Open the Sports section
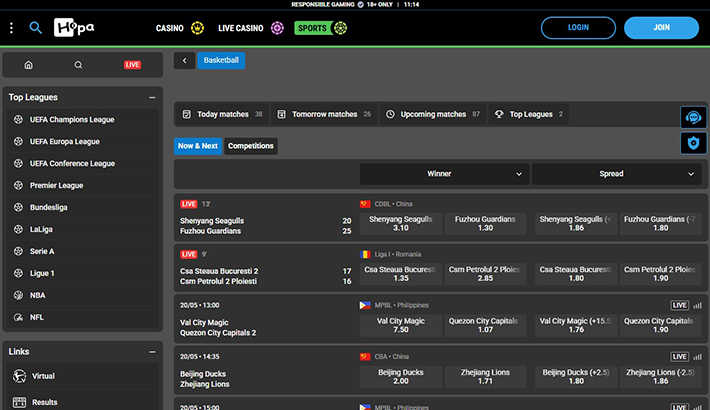 click(x=321, y=28)
